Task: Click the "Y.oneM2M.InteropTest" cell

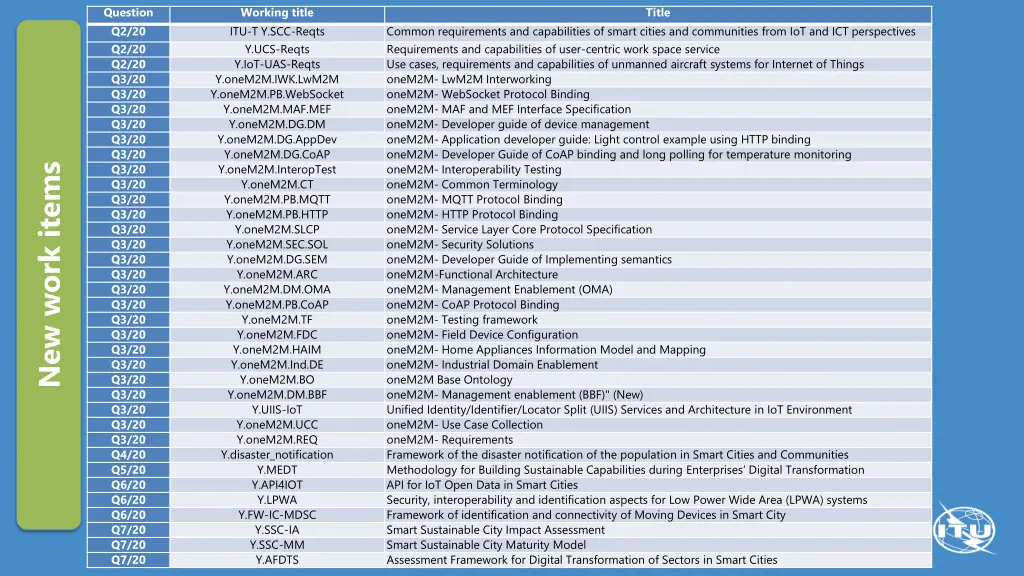Action: click(277, 170)
